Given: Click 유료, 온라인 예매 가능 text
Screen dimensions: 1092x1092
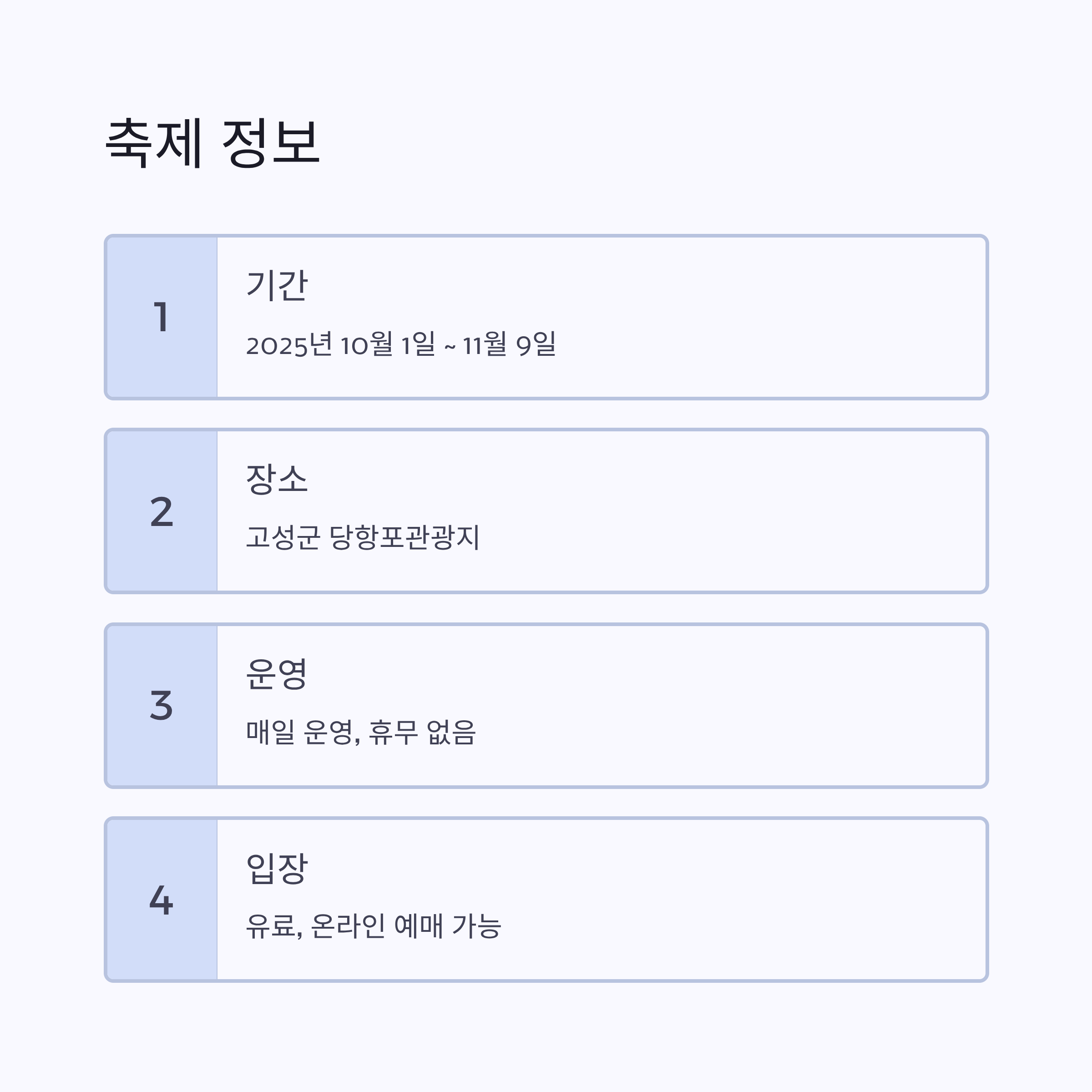Looking at the screenshot, I should coord(374,926).
